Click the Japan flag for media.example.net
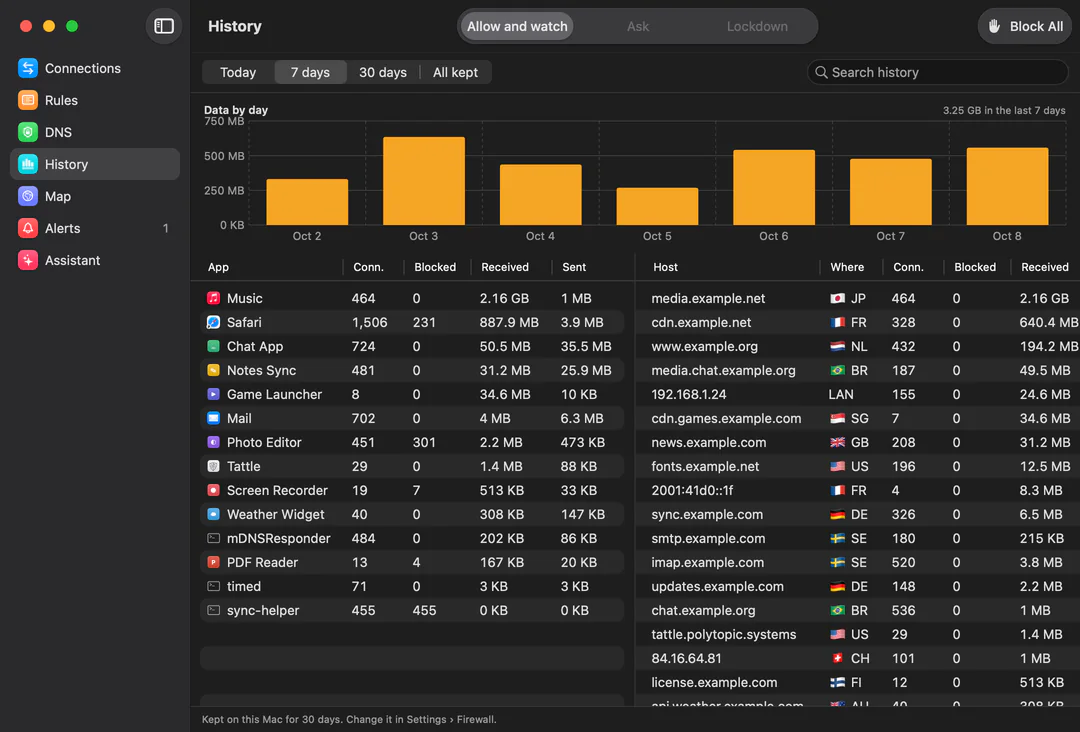The image size is (1080, 732). (x=838, y=298)
